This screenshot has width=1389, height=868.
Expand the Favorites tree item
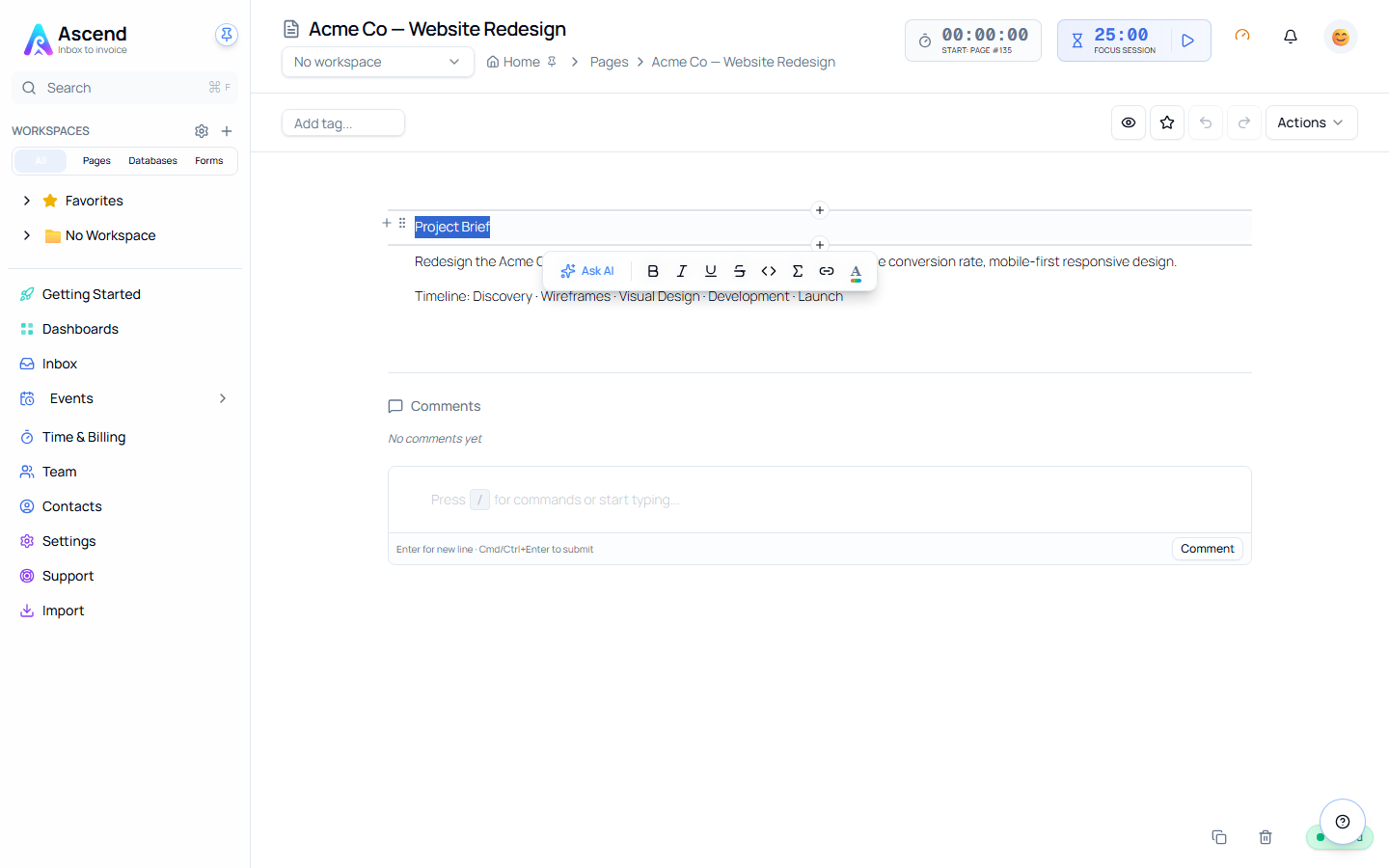tap(27, 201)
